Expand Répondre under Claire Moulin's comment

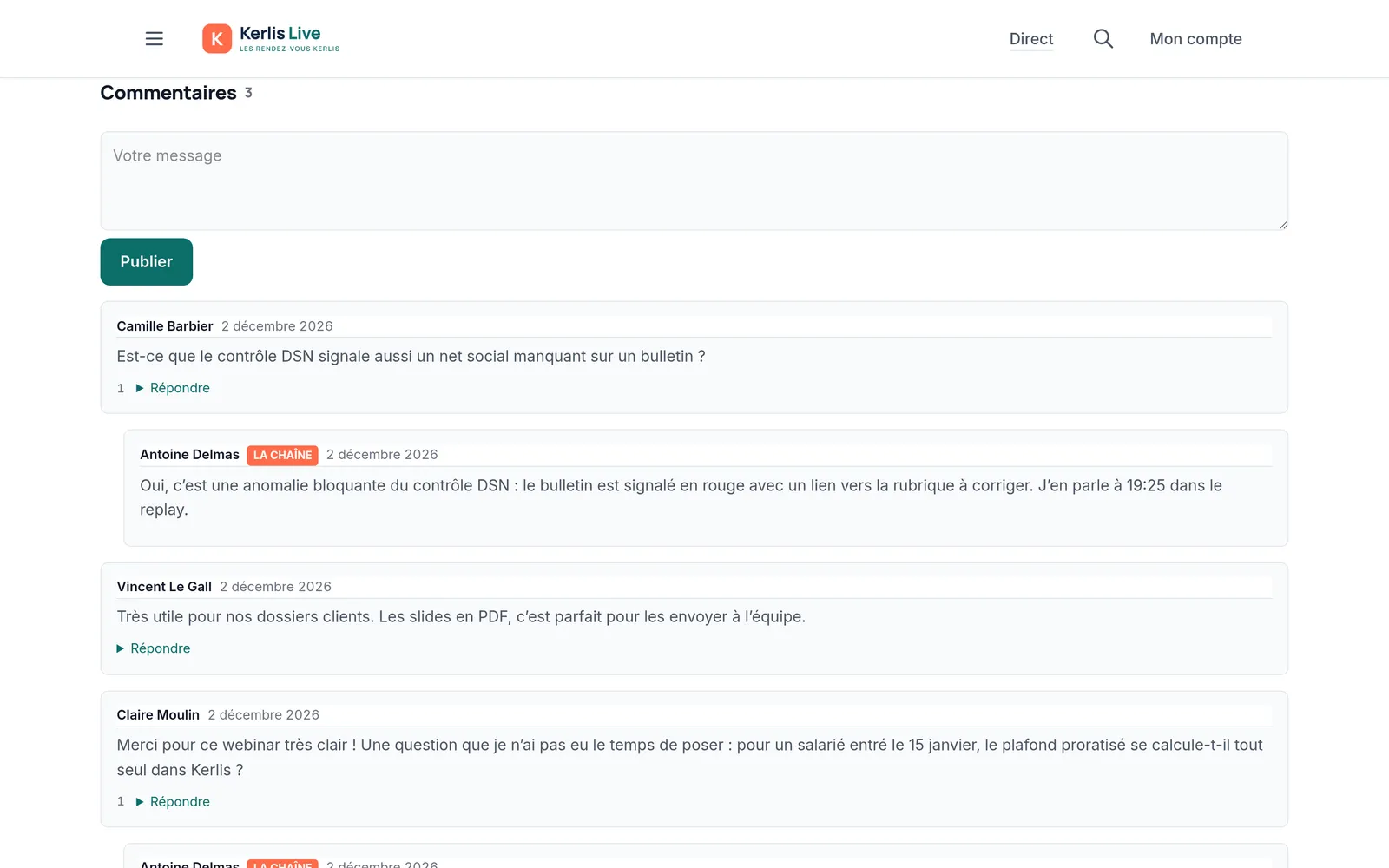173,802
